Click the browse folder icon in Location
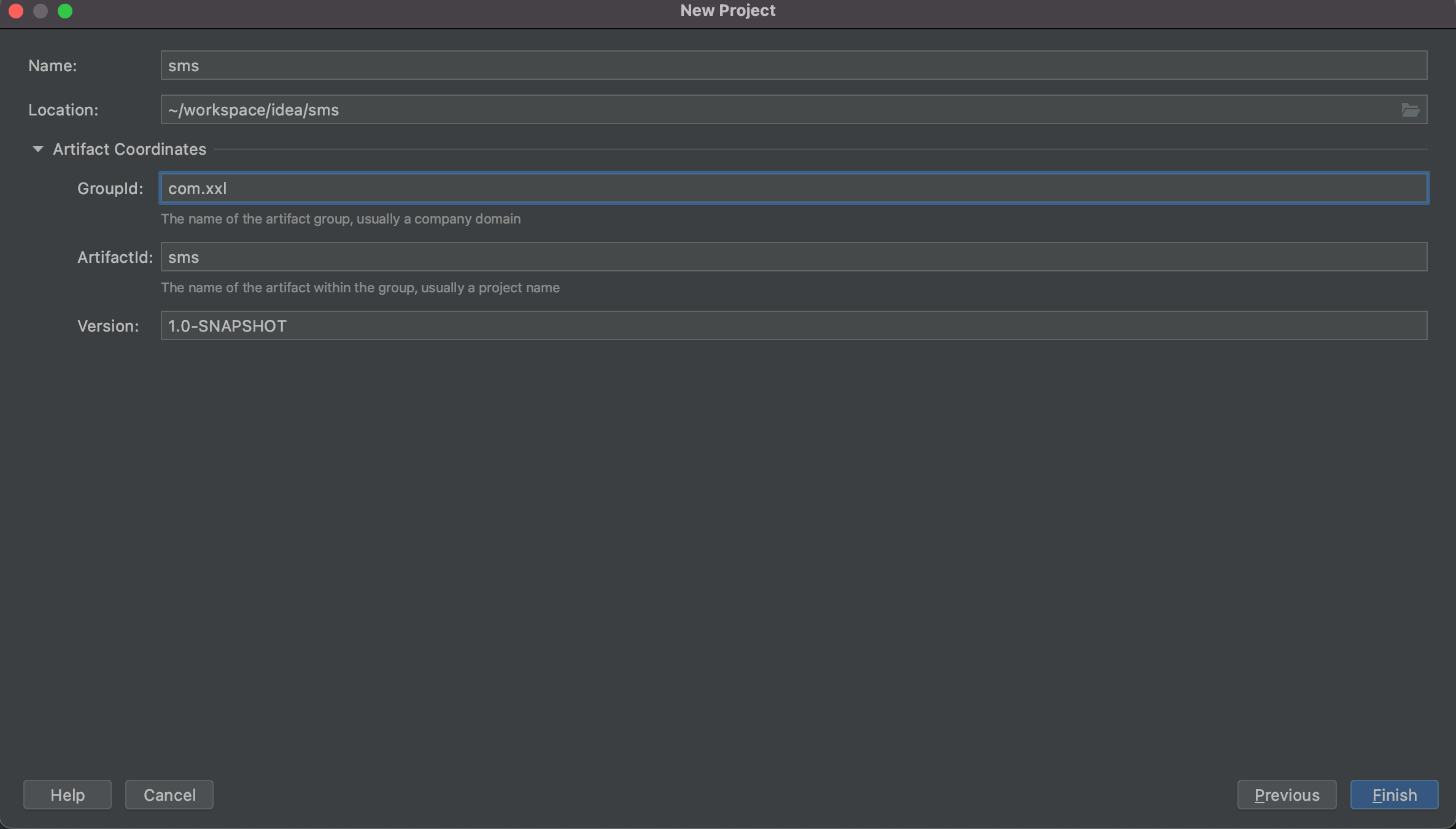The image size is (1456, 829). click(1410, 110)
